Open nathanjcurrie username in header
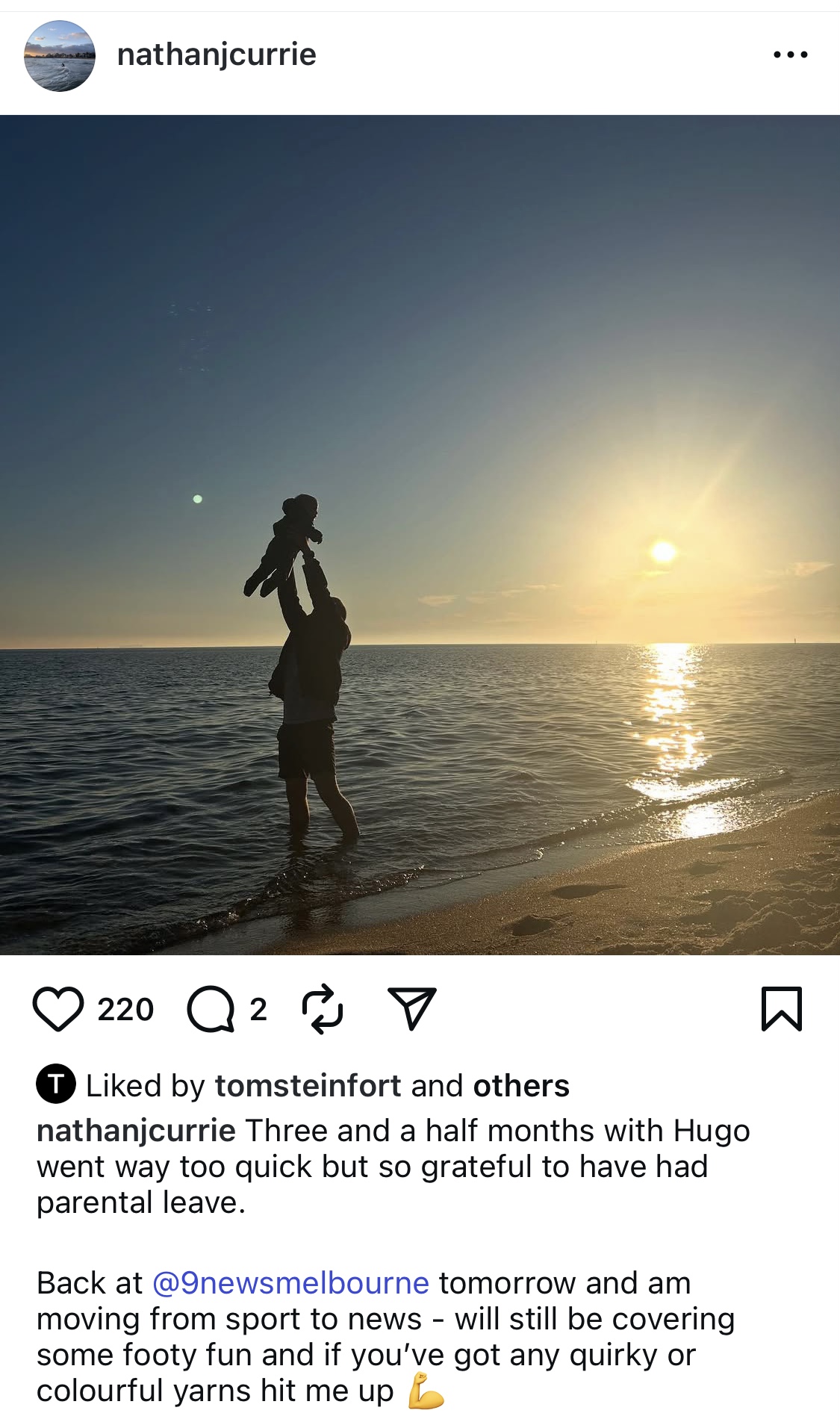 (x=217, y=55)
